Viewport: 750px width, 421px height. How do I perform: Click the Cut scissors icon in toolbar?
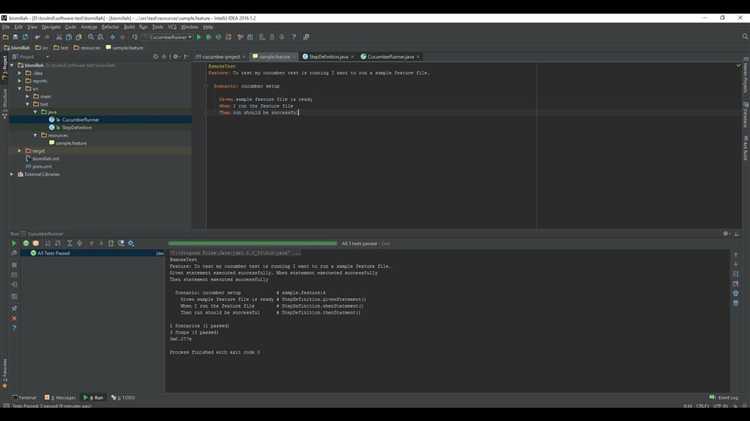pyautogui.click(x=59, y=37)
